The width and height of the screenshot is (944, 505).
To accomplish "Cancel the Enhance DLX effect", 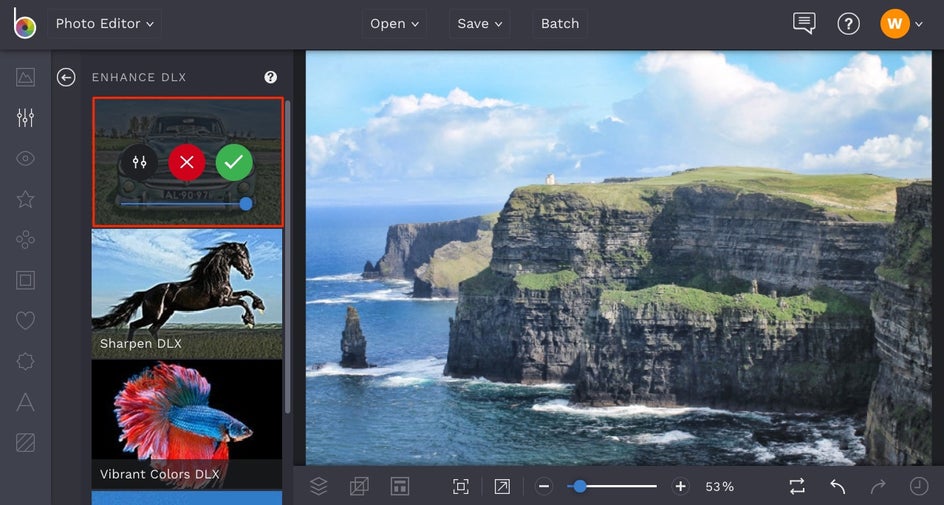I will 187,162.
